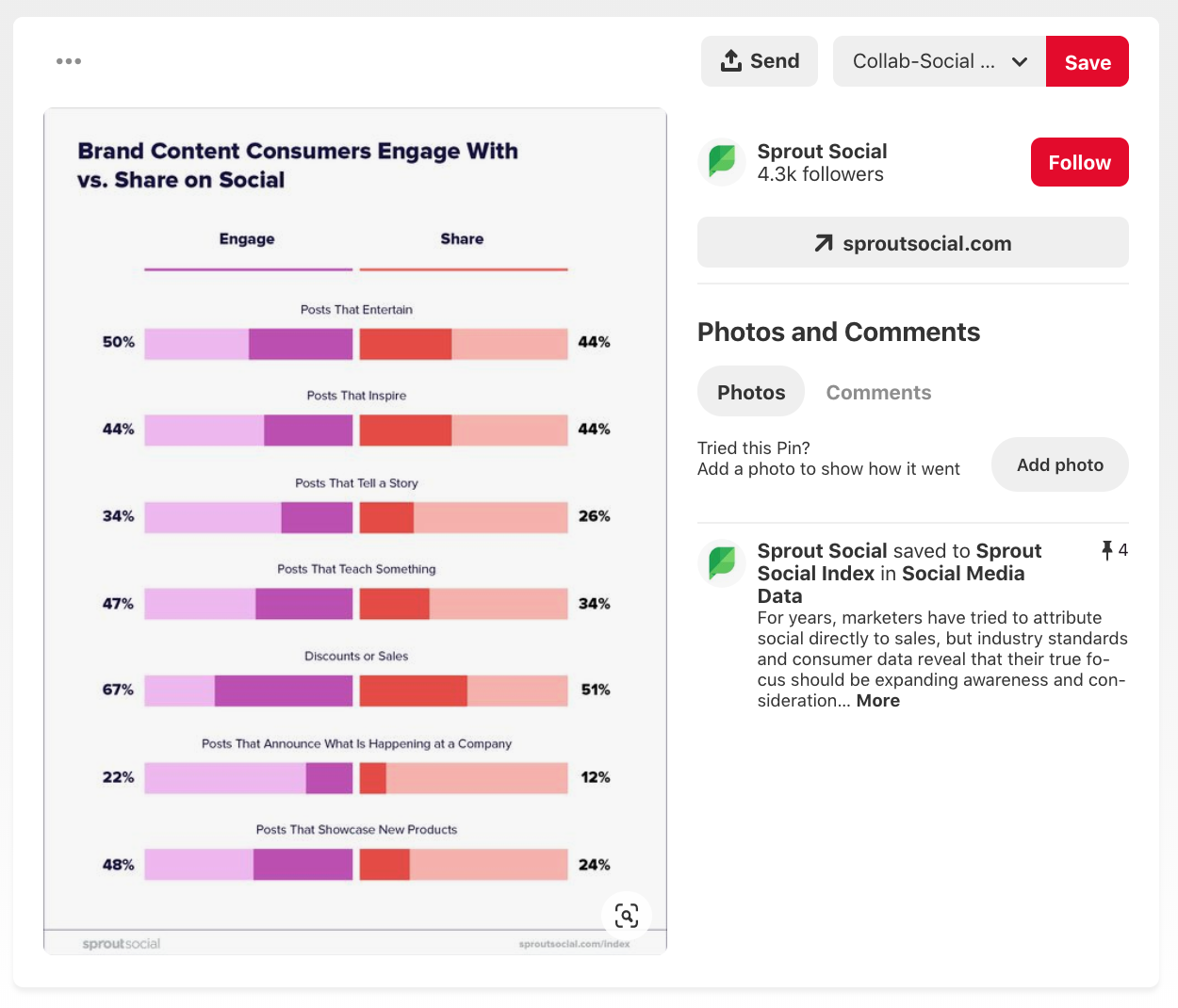Open the Social Media Data section link
The image size is (1178, 1008).
[x=962, y=574]
